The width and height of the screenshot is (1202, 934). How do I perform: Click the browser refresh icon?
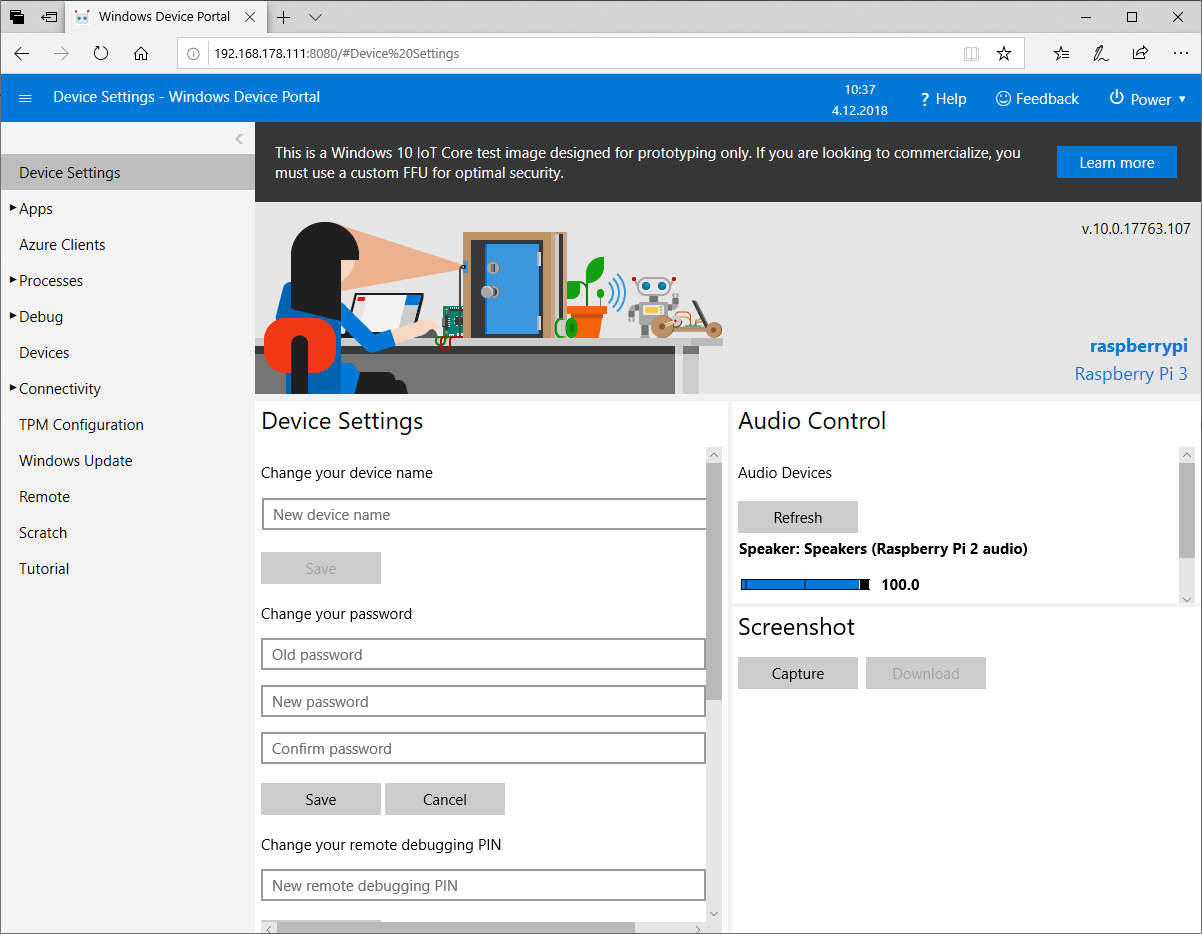101,53
